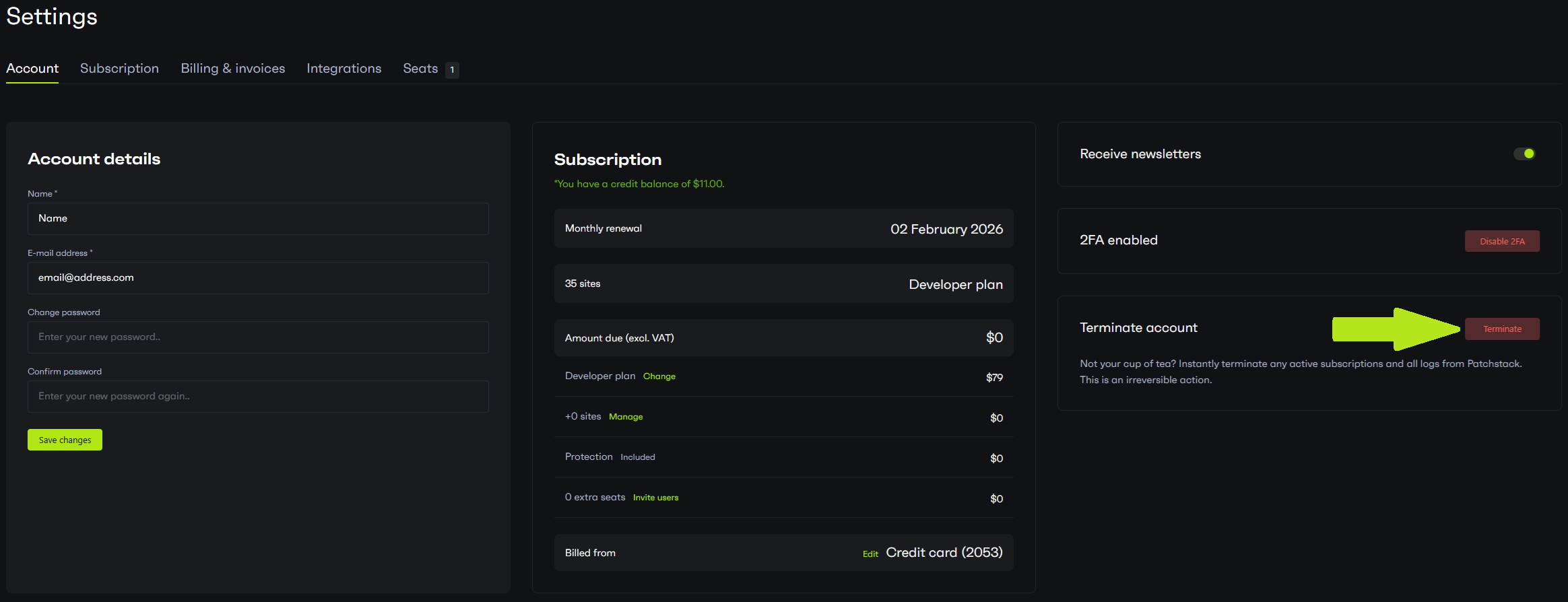Click Invite users link
Image resolution: width=1568 pixels, height=602 pixels.
(x=655, y=498)
